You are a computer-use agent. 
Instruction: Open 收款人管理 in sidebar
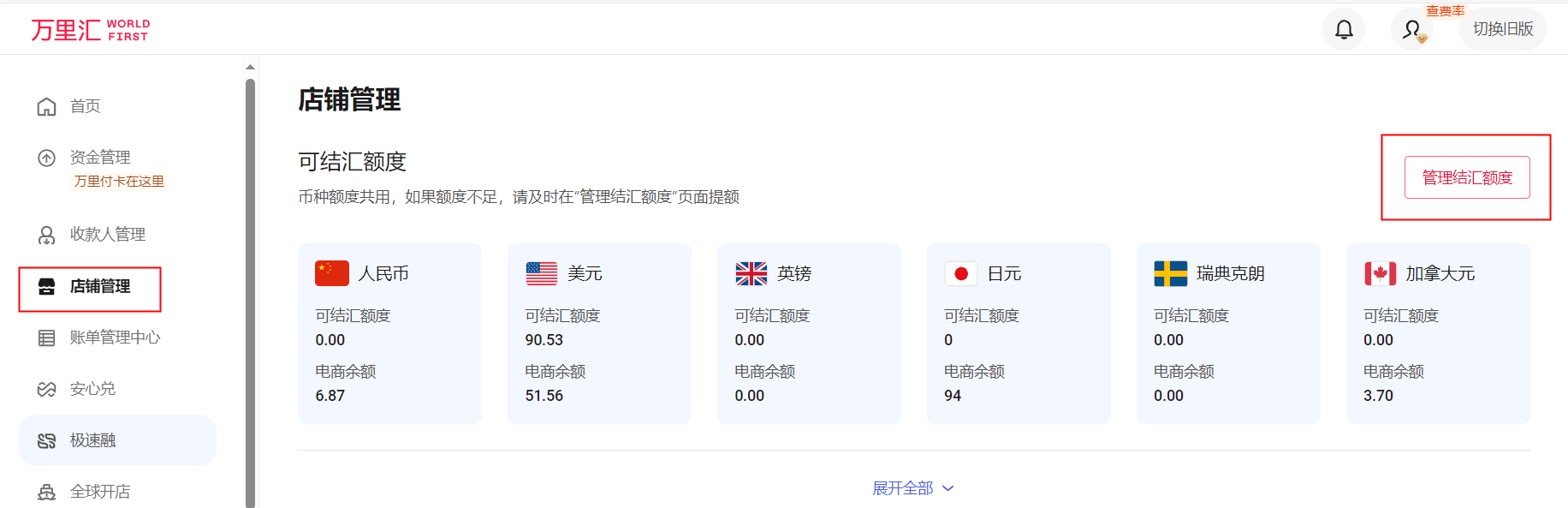coord(108,235)
